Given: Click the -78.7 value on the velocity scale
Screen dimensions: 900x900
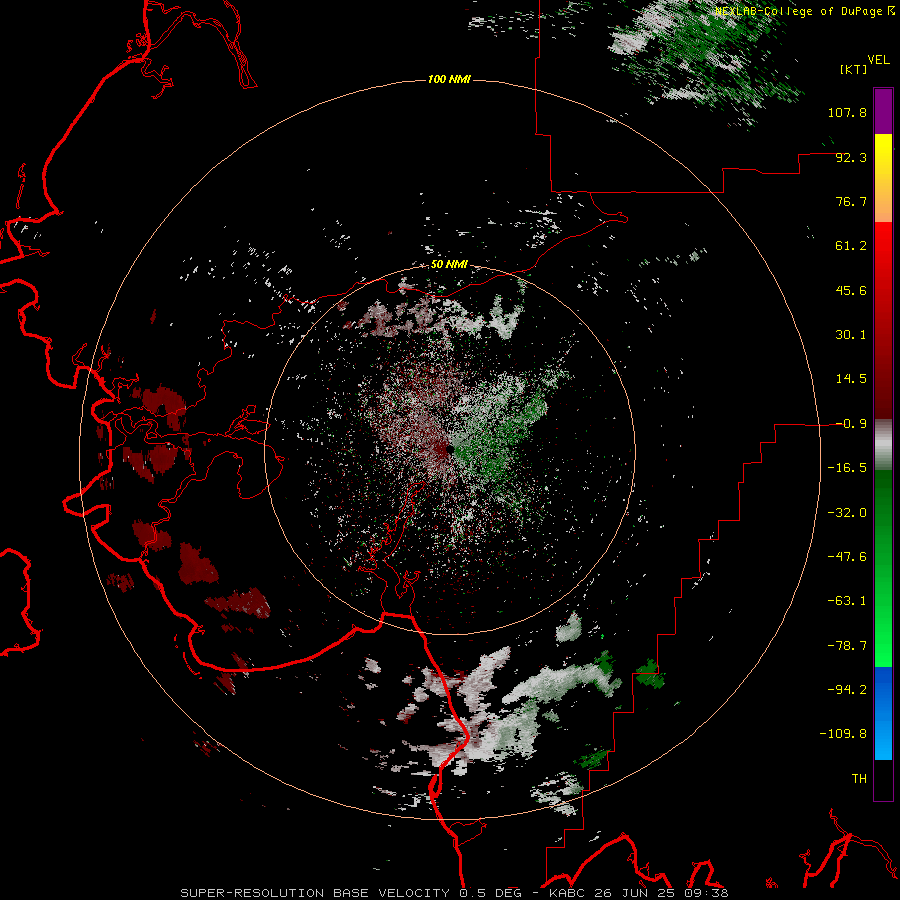Looking at the screenshot, I should pyautogui.click(x=847, y=646).
